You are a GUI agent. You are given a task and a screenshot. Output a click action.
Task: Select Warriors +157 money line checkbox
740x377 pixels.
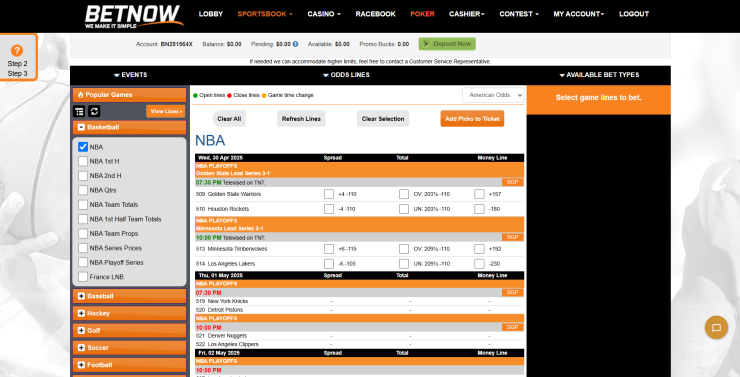click(x=479, y=194)
